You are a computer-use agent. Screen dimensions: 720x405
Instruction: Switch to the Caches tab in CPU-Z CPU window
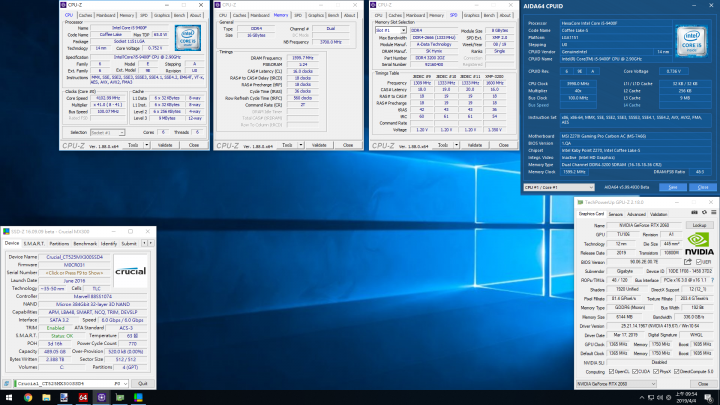pyautogui.click(x=85, y=15)
